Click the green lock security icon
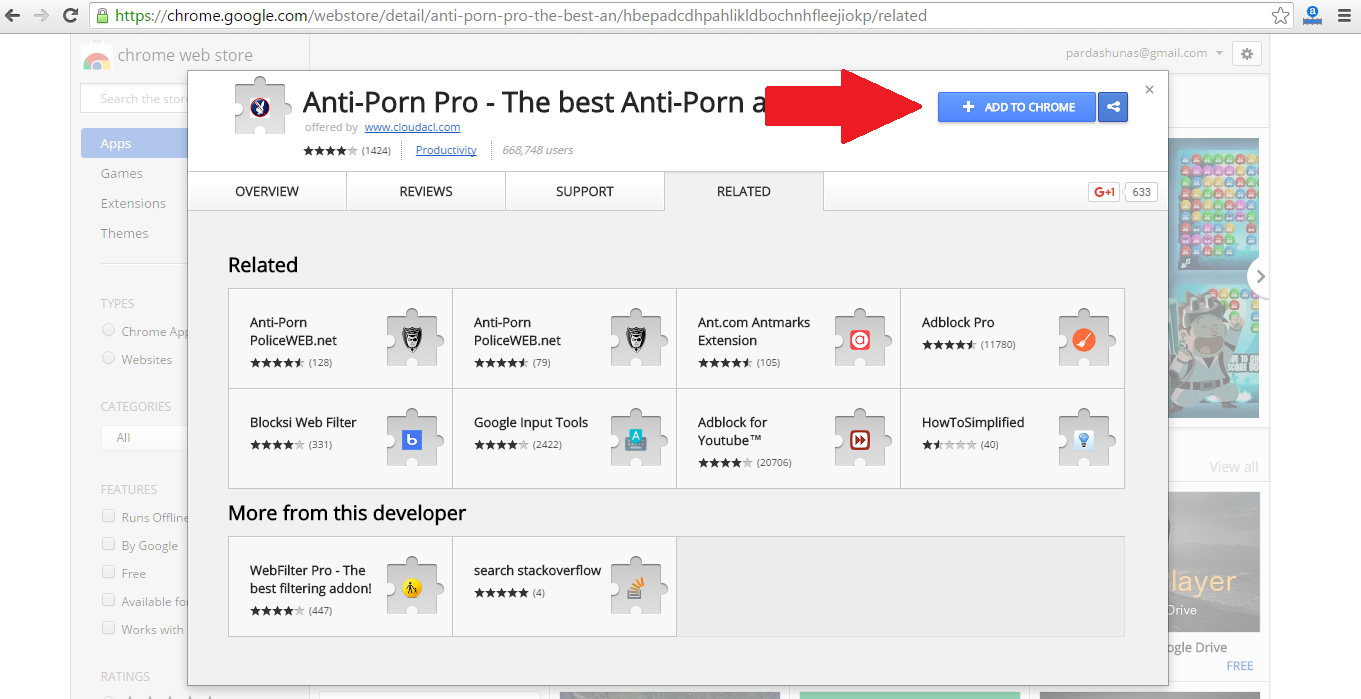Screen dimensions: 1361x699 click(101, 16)
